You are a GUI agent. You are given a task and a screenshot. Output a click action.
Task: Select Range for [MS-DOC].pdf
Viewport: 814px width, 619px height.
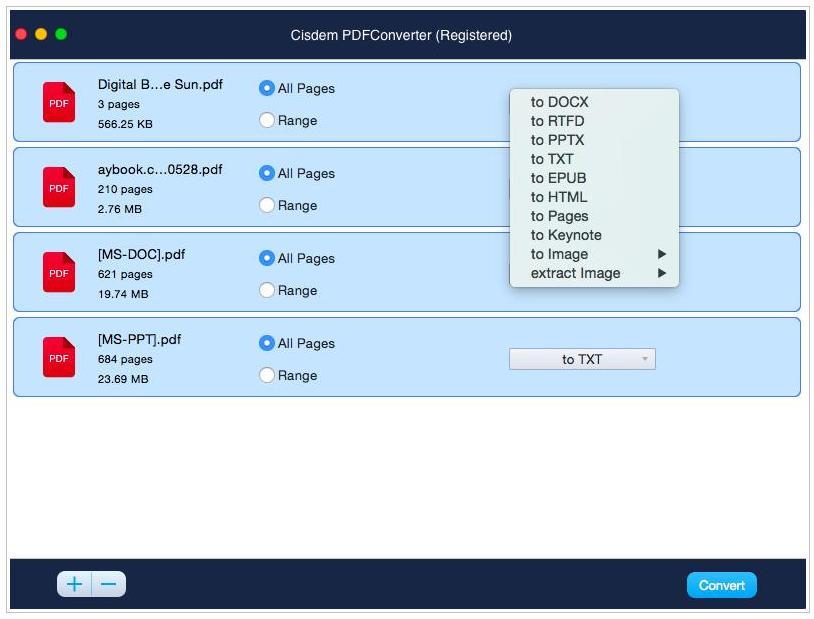point(266,290)
